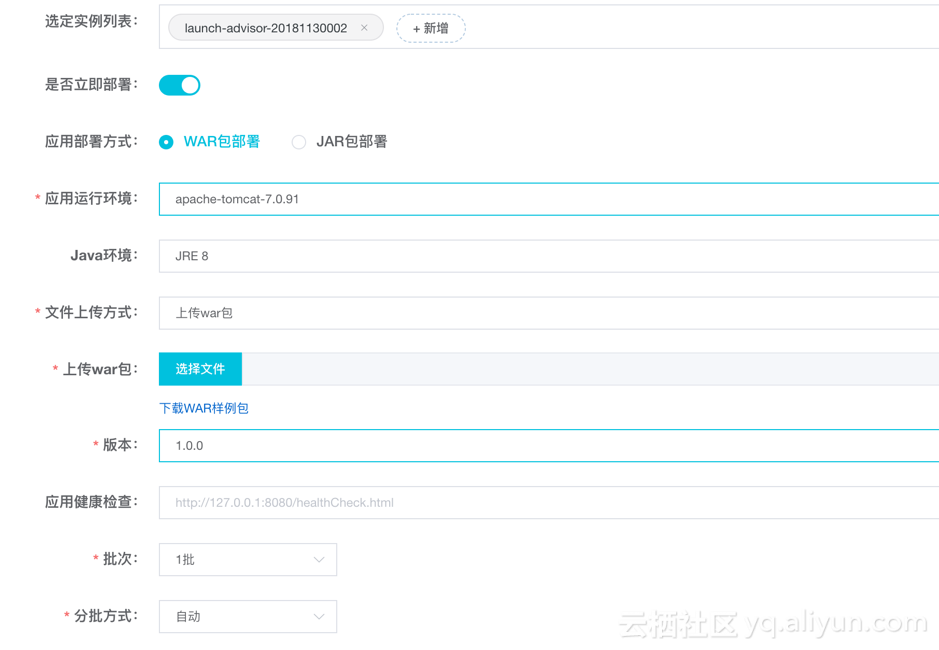Select the JAR包部署 radio option

[298, 142]
